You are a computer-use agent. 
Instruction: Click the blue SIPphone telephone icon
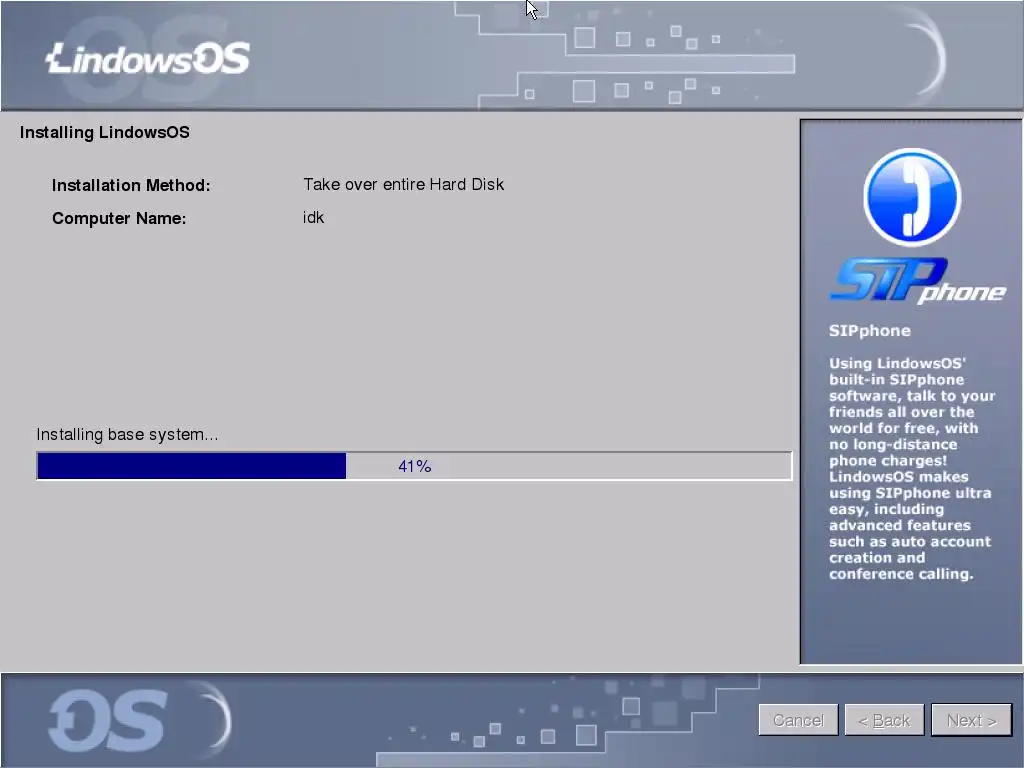pyautogui.click(x=912, y=197)
